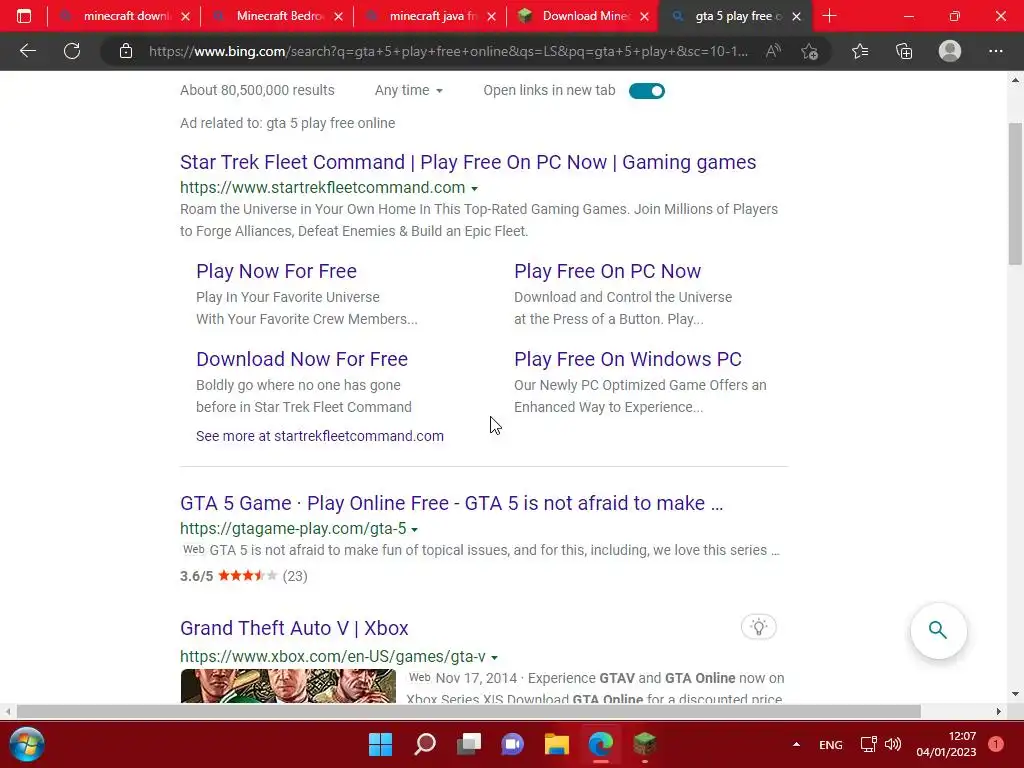Expand arrow next to xbox.com URL
The height and width of the screenshot is (768, 1024).
[x=494, y=658]
